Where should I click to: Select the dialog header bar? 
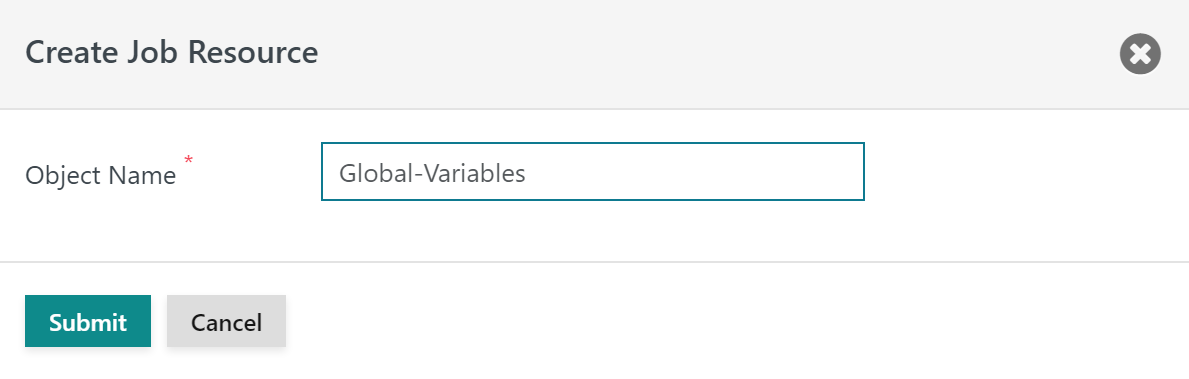pos(594,54)
